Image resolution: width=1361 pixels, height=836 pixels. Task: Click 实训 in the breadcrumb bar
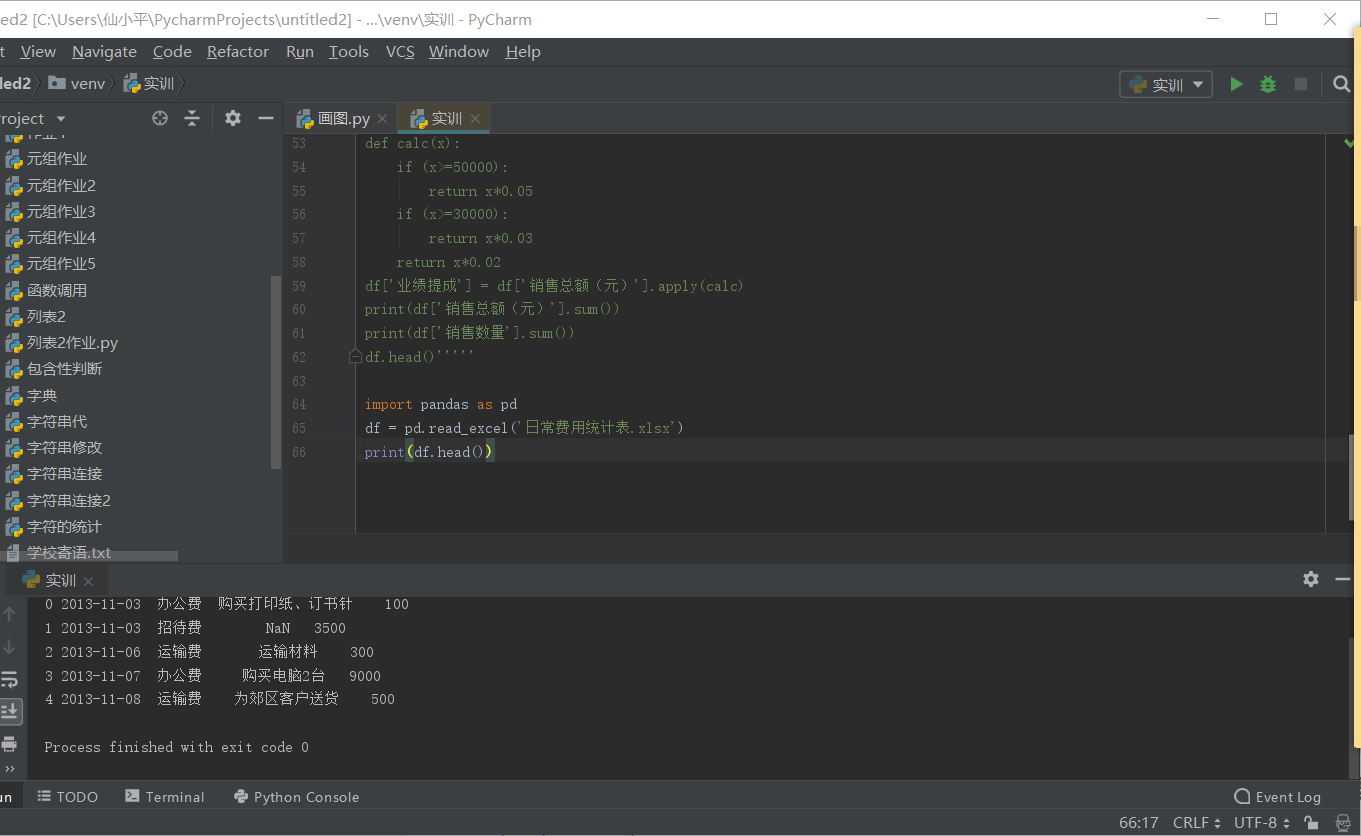tap(149, 84)
